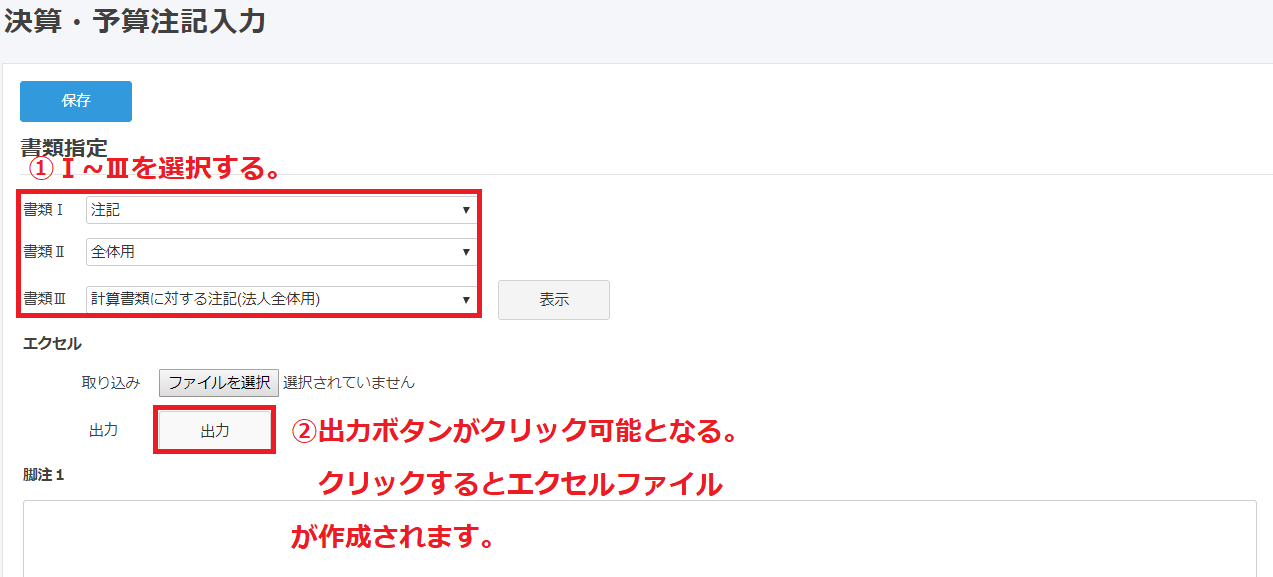Screen dimensions: 1273x577
Task: Click the エクセル section label
Action: coord(52,344)
